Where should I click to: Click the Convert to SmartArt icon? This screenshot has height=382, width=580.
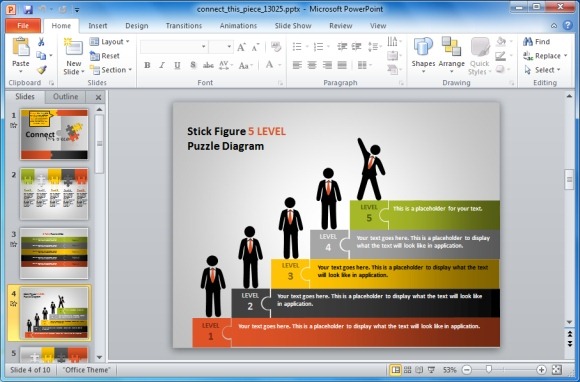[392, 69]
